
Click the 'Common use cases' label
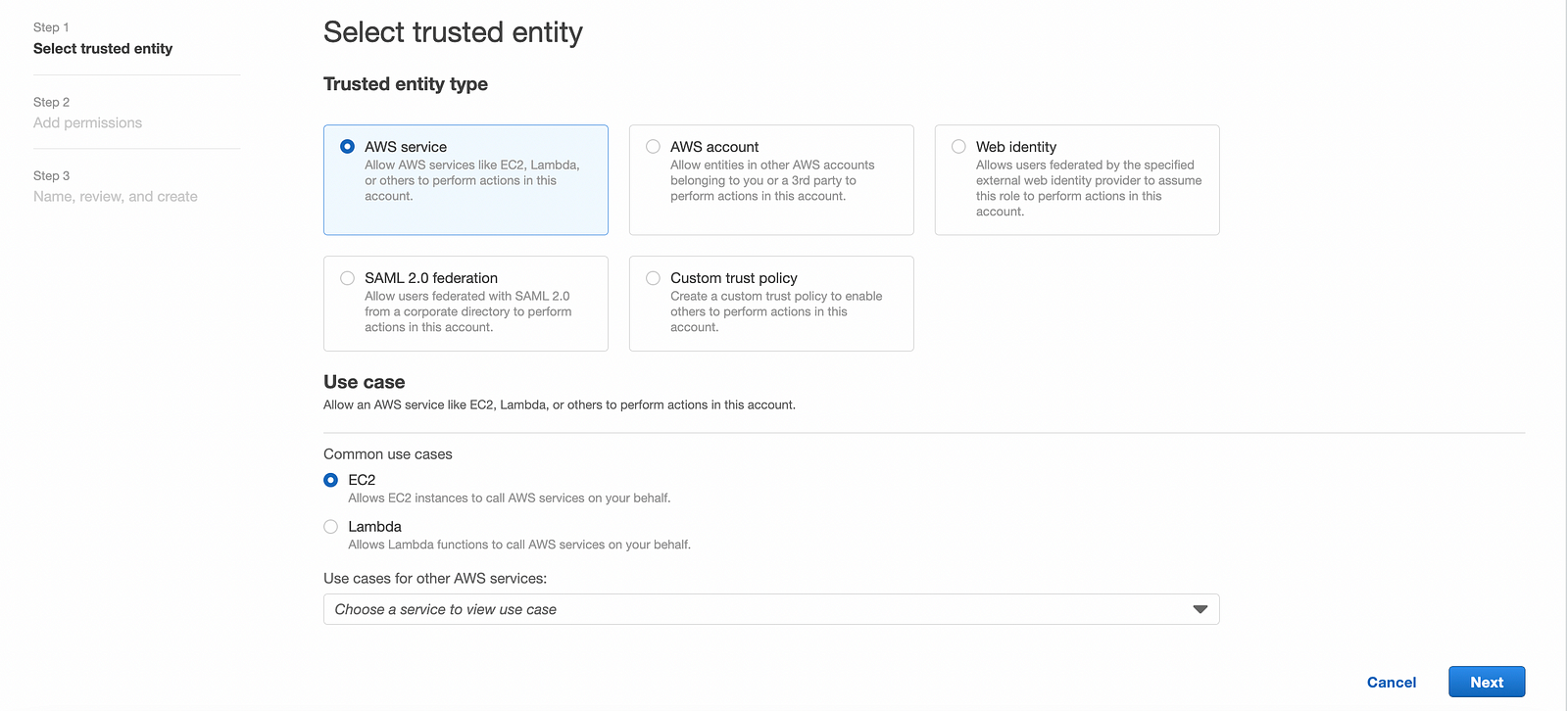(388, 454)
